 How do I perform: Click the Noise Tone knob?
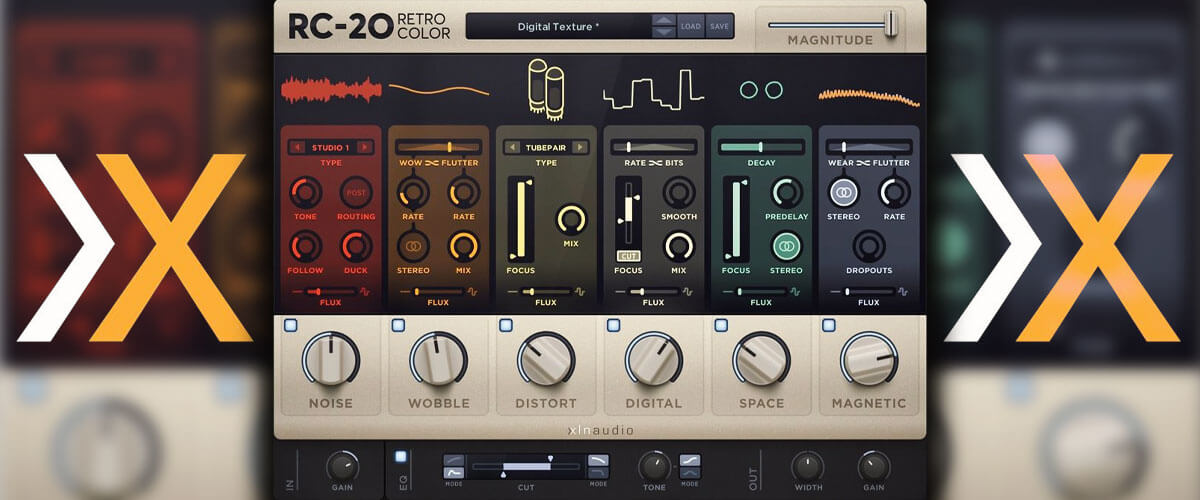click(x=304, y=192)
